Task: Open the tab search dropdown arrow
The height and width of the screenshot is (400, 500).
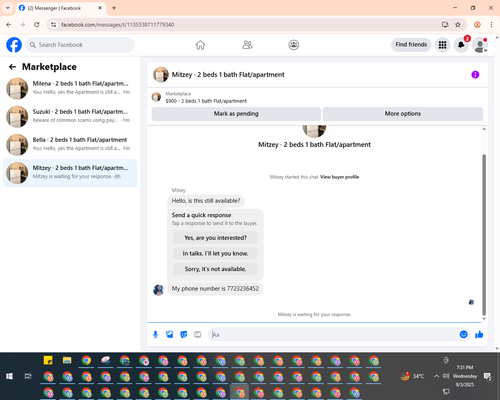Action: (x=8, y=8)
